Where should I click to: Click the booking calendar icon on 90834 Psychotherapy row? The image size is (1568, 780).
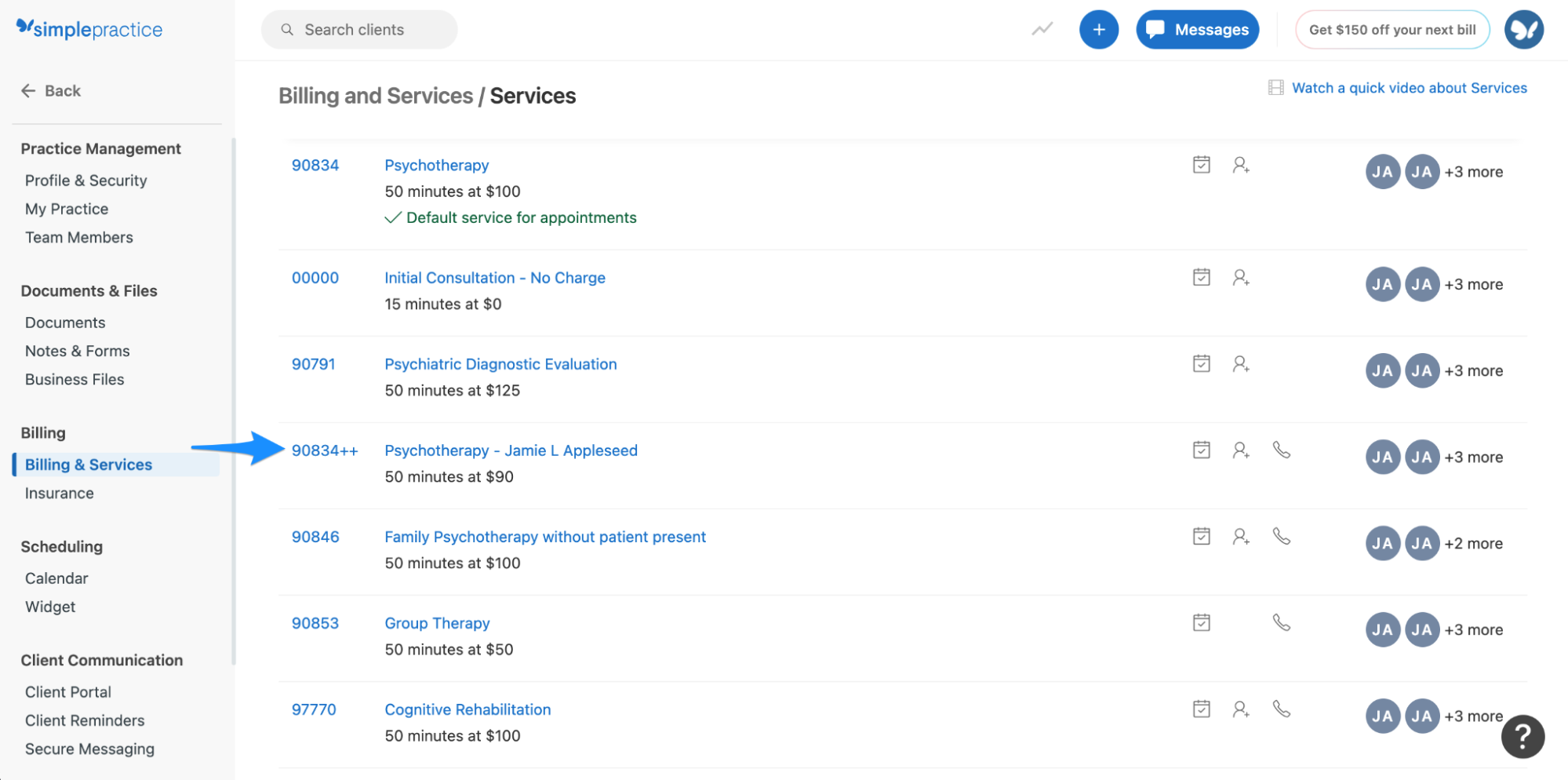click(1201, 165)
